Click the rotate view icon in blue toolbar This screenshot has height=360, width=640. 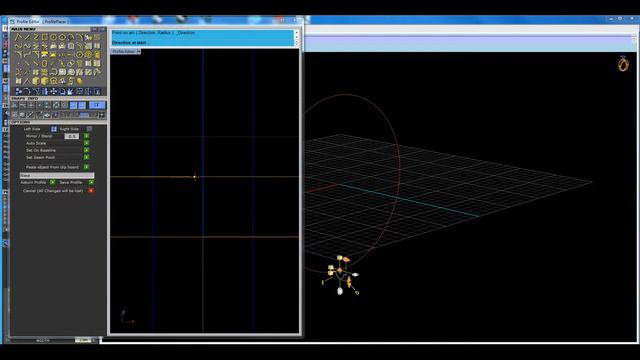(x=27, y=91)
